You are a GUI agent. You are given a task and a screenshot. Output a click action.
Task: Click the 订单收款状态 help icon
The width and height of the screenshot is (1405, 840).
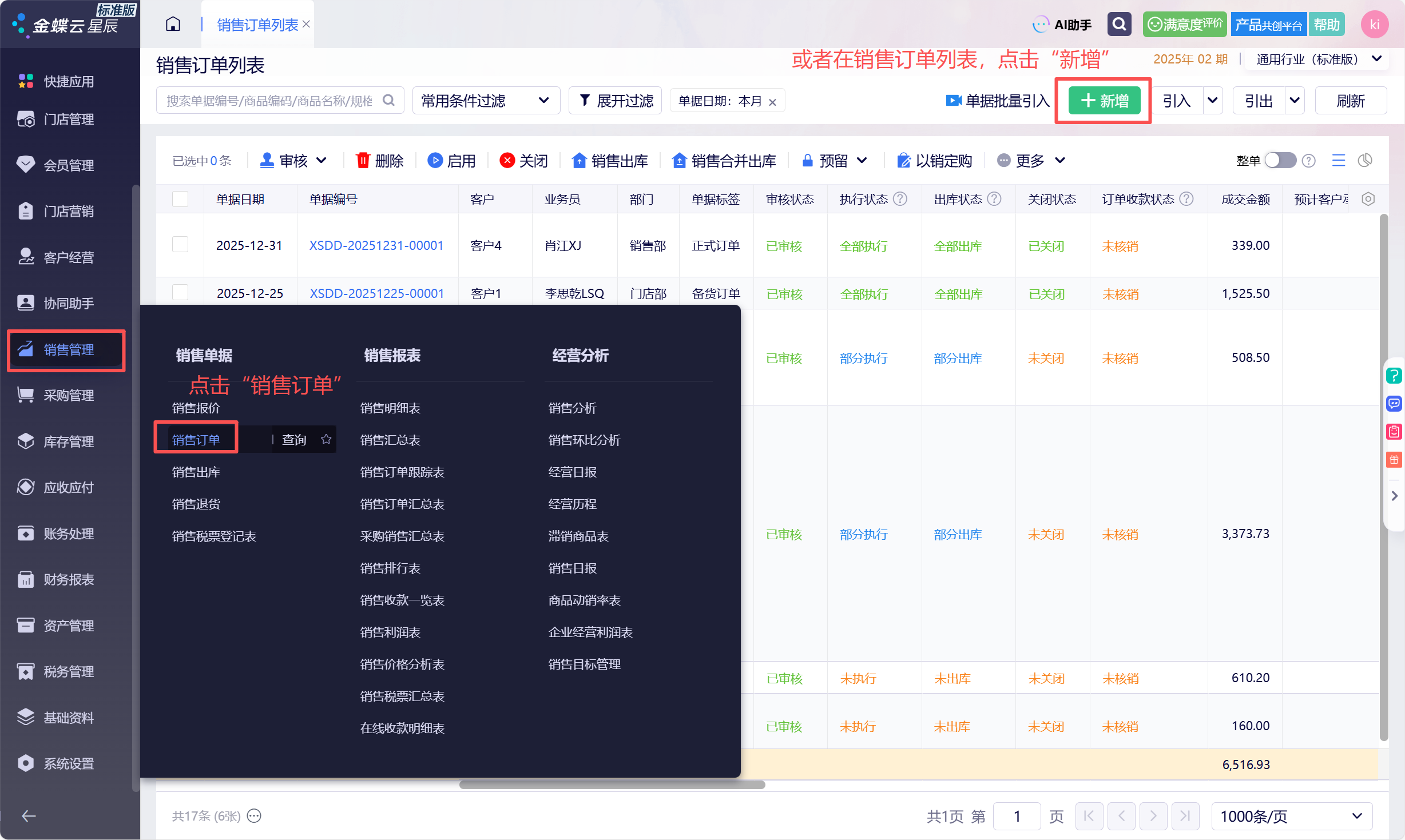pos(1186,199)
